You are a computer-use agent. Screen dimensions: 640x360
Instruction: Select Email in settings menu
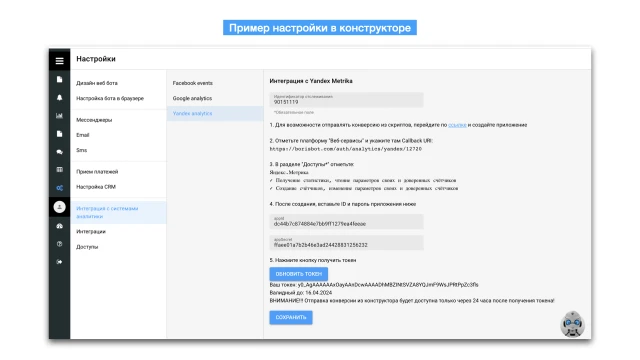pos(82,135)
